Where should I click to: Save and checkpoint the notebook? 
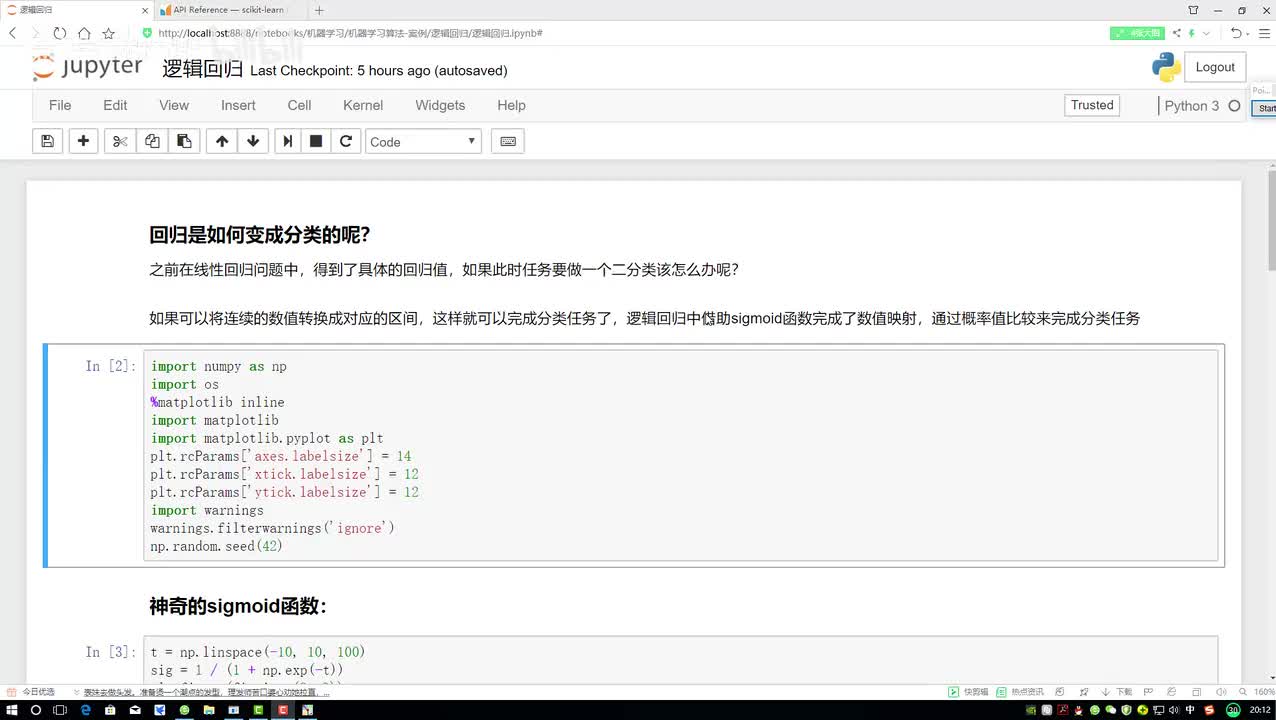point(47,141)
